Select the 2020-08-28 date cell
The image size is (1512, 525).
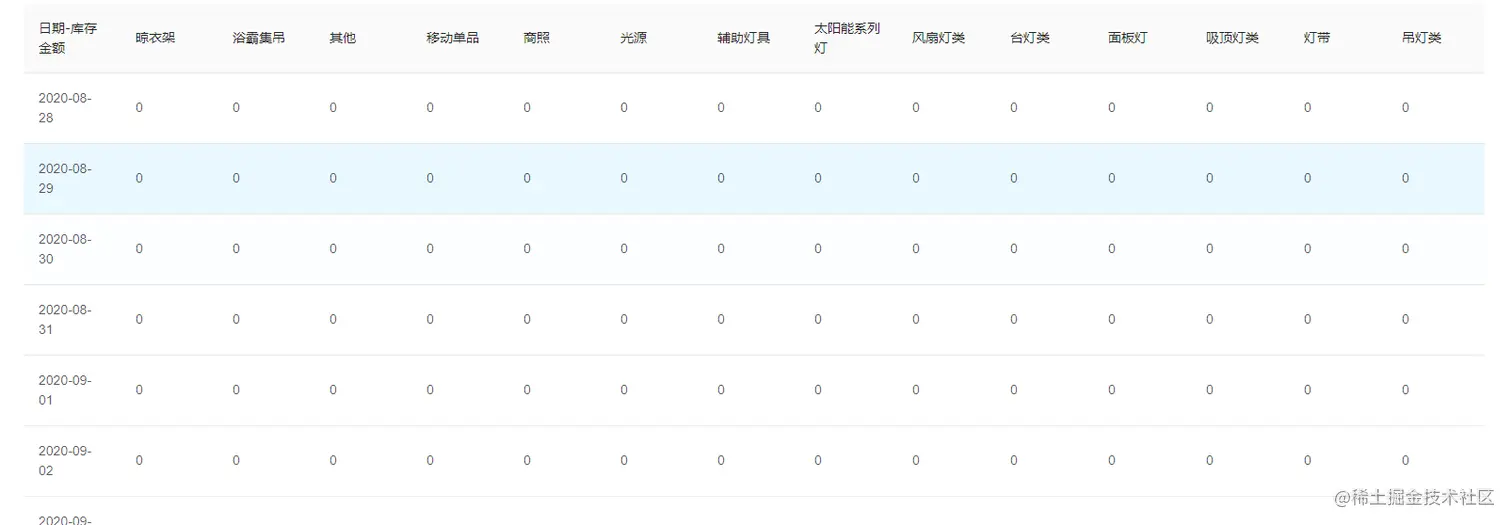[65, 108]
